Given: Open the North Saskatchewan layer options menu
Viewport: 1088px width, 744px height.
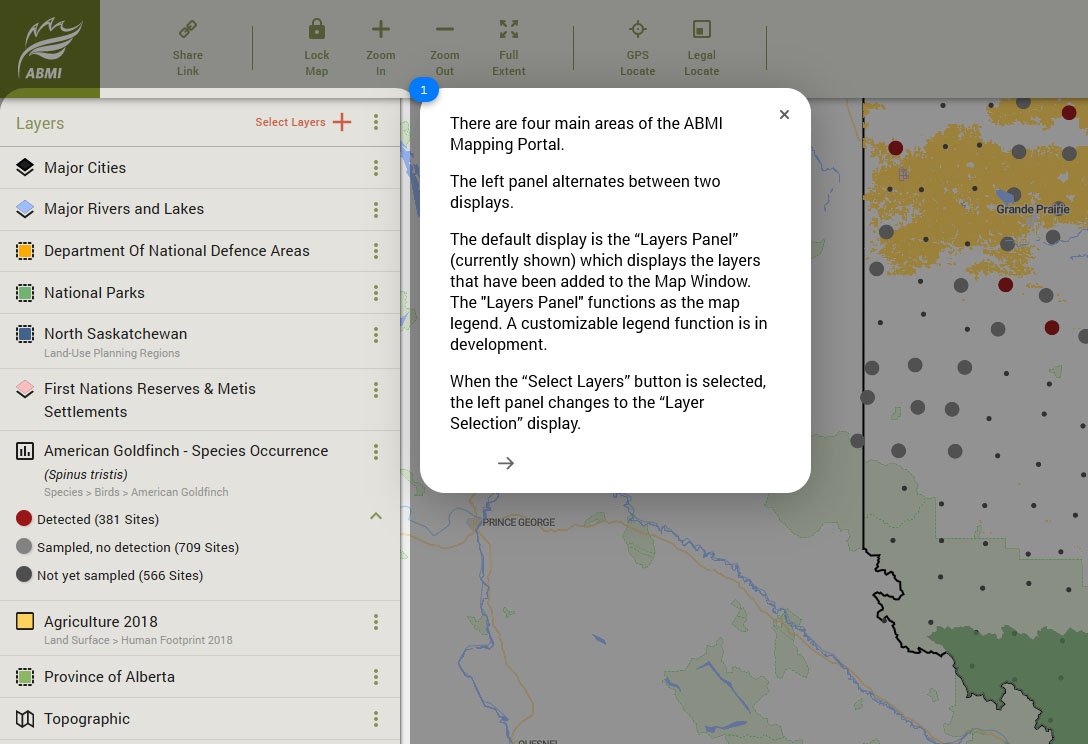Looking at the screenshot, I should pos(376,335).
